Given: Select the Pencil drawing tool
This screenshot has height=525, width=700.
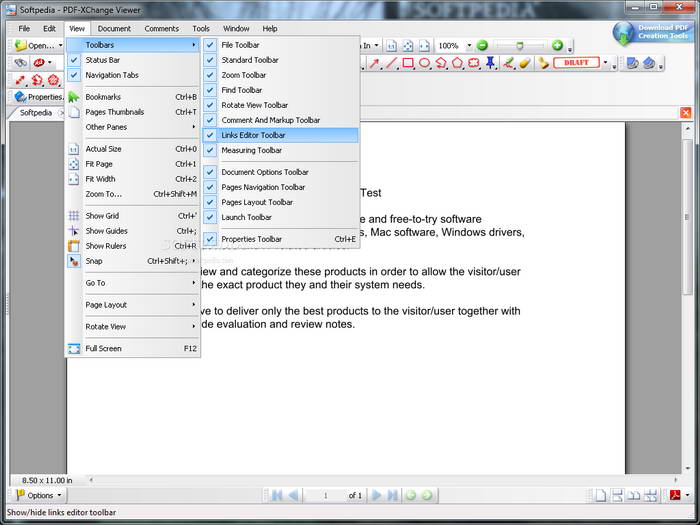Looking at the screenshot, I should [x=508, y=63].
